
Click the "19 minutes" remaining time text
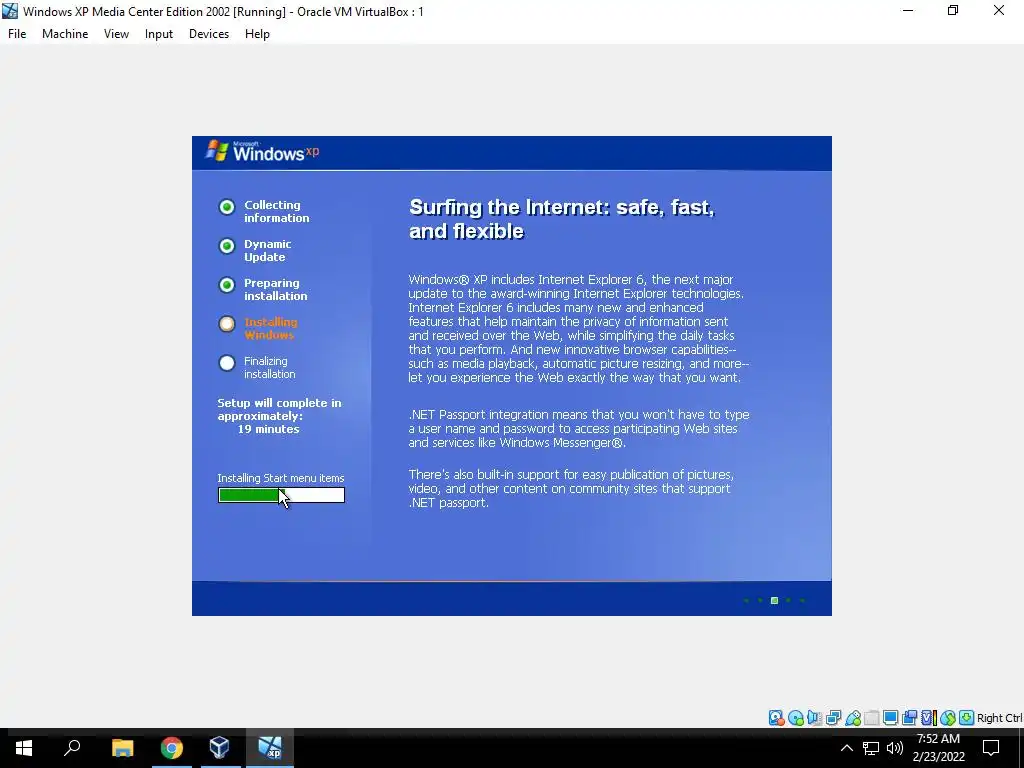(268, 429)
